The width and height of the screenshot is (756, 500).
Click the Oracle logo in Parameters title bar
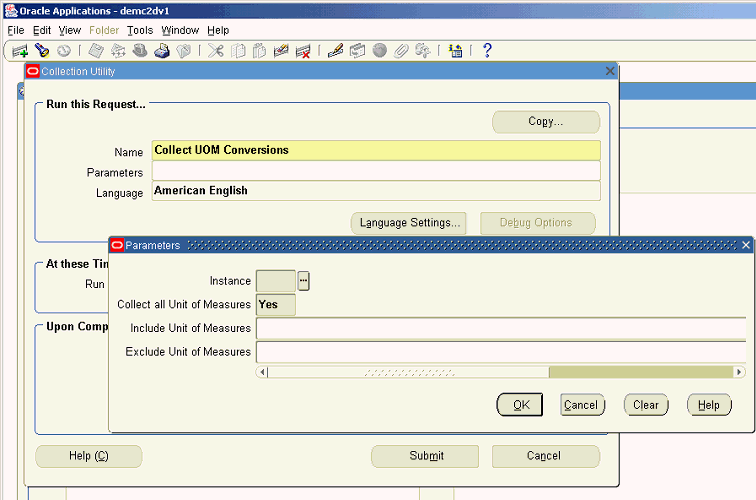click(x=117, y=245)
